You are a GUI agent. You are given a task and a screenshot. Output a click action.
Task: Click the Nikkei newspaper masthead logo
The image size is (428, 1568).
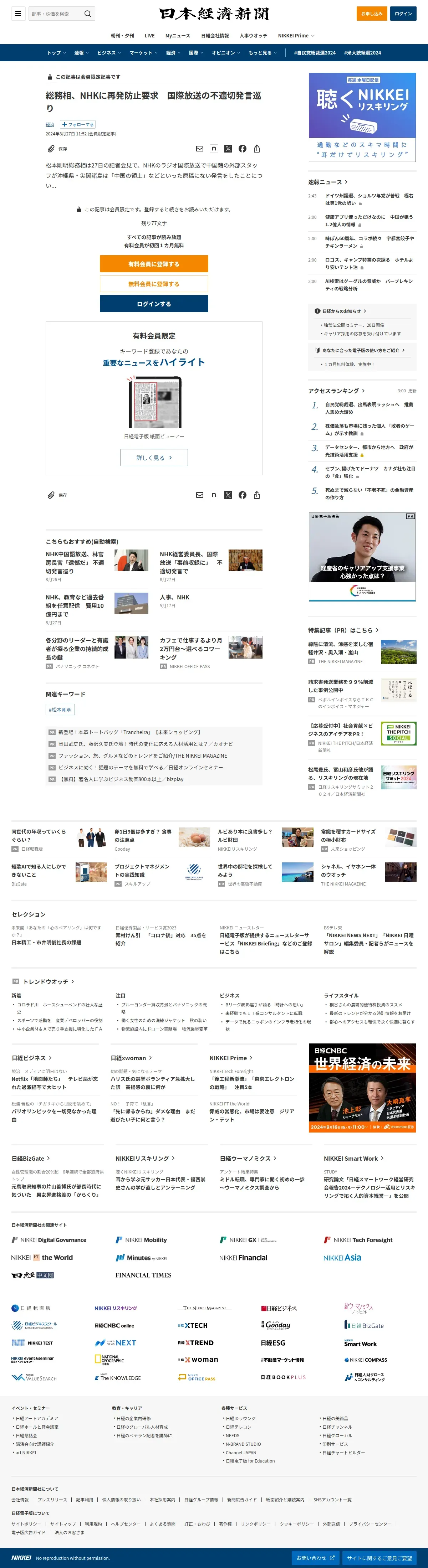tap(214, 14)
